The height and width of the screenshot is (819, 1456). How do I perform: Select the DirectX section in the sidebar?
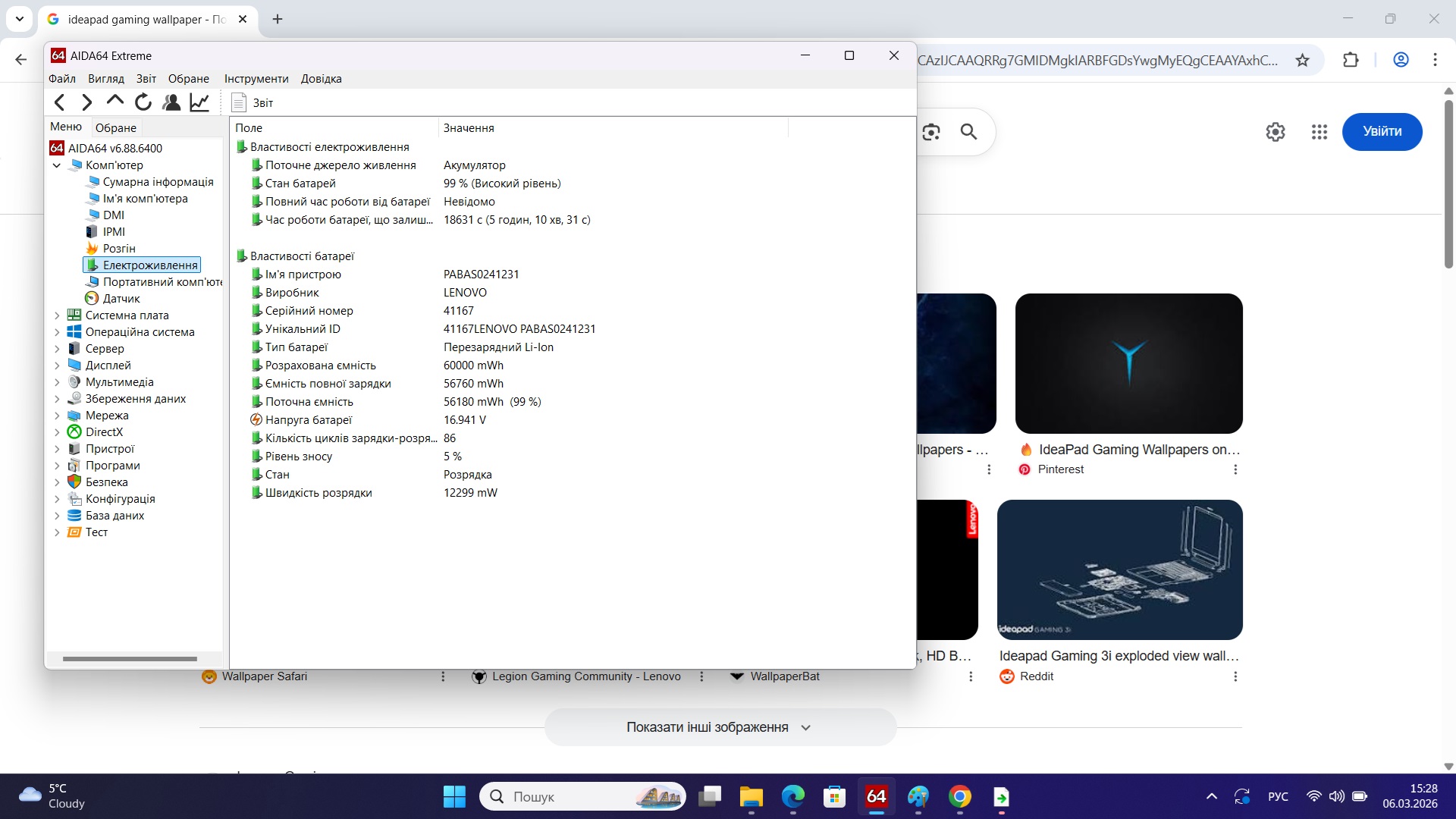point(102,431)
